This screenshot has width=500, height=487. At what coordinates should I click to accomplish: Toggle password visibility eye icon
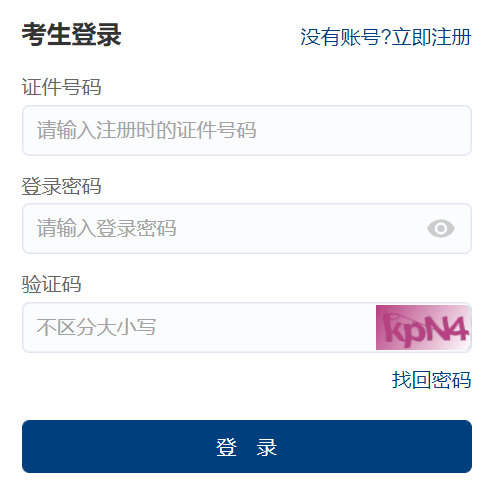pos(441,229)
